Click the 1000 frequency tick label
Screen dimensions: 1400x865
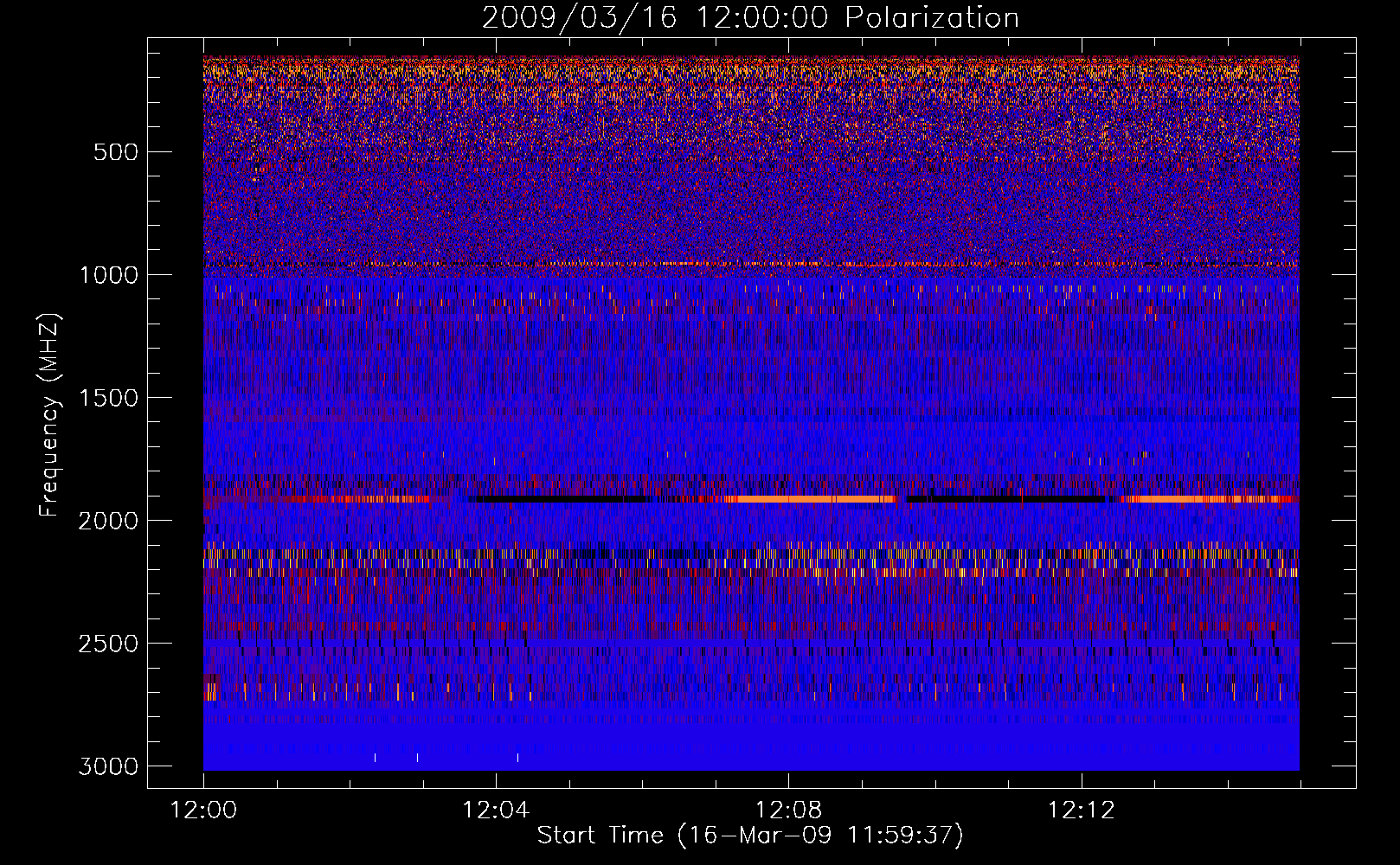click(x=108, y=275)
